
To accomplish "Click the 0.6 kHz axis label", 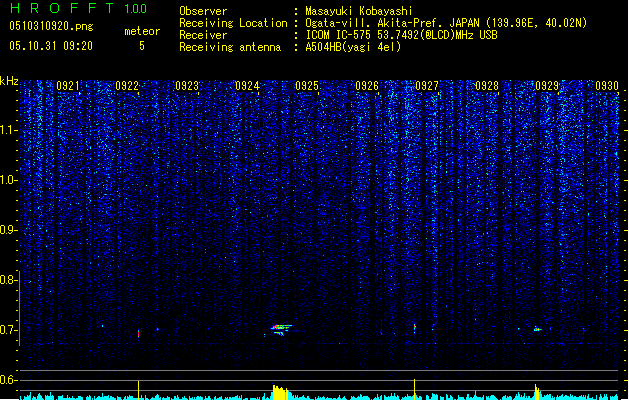I will coord(9,380).
